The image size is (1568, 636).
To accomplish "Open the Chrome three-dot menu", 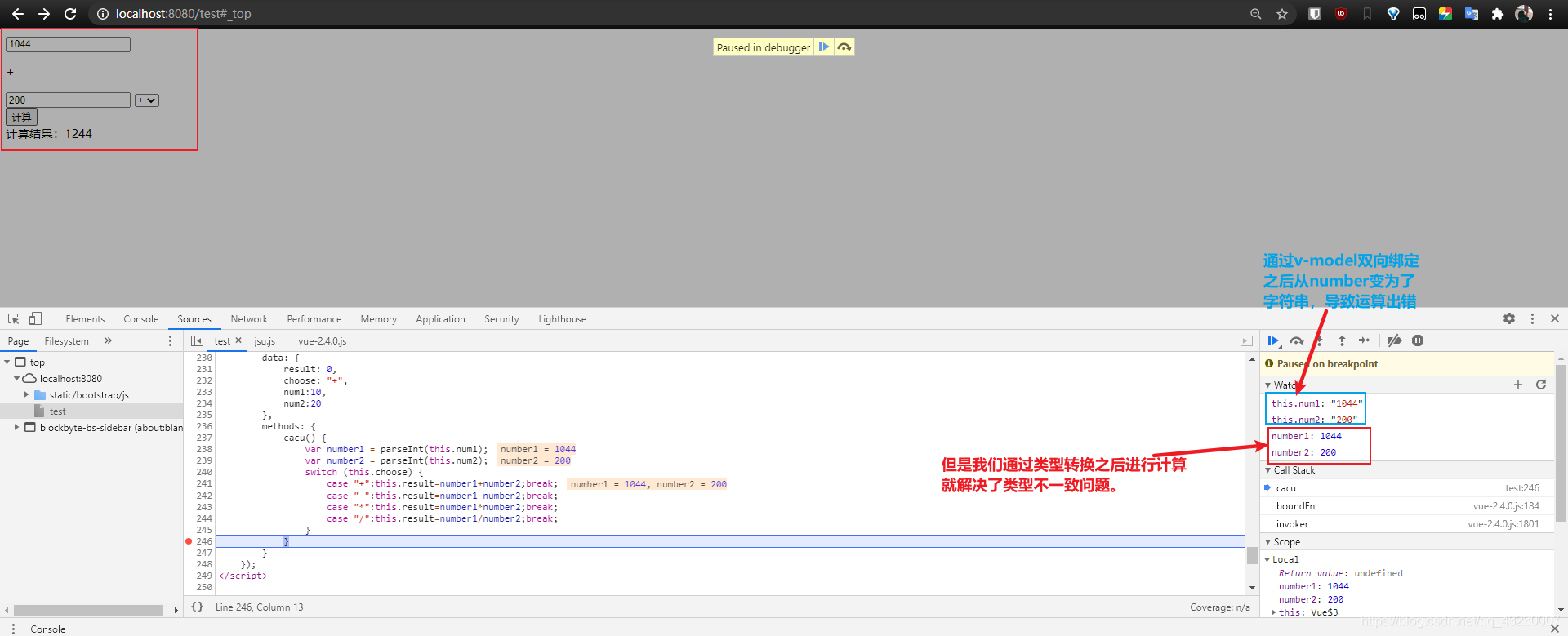I will click(1550, 14).
